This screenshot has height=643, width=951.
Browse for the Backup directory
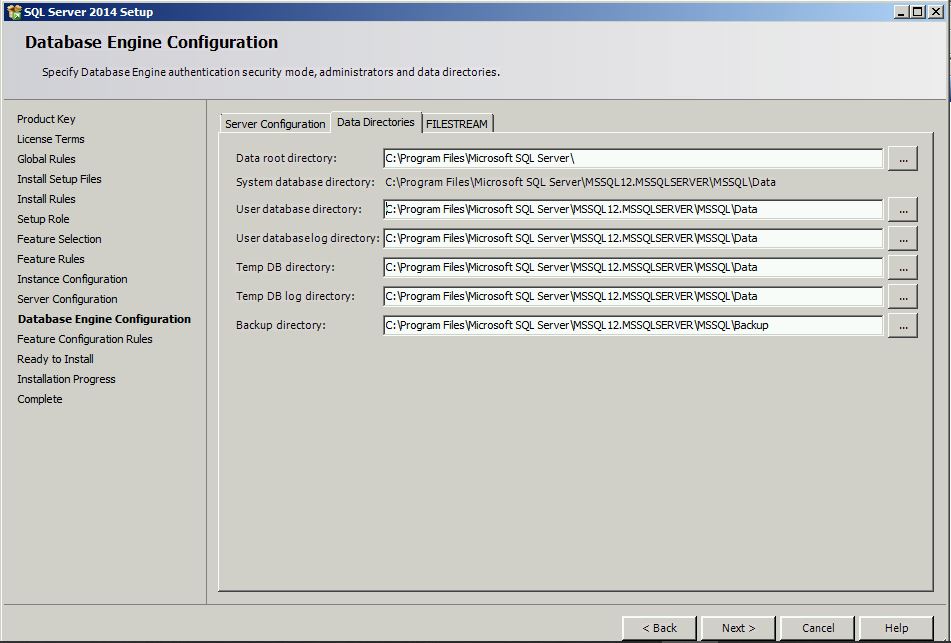pos(902,326)
